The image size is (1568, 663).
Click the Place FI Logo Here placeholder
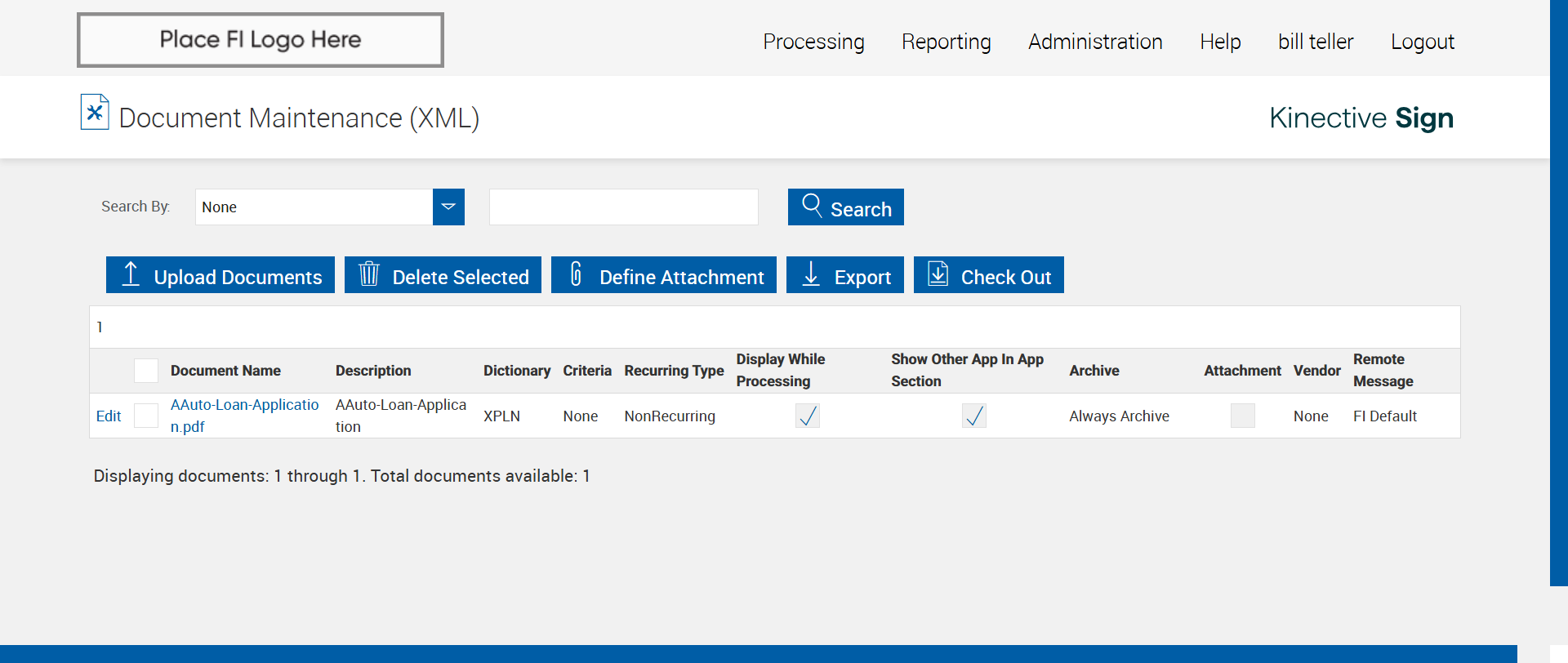click(261, 40)
